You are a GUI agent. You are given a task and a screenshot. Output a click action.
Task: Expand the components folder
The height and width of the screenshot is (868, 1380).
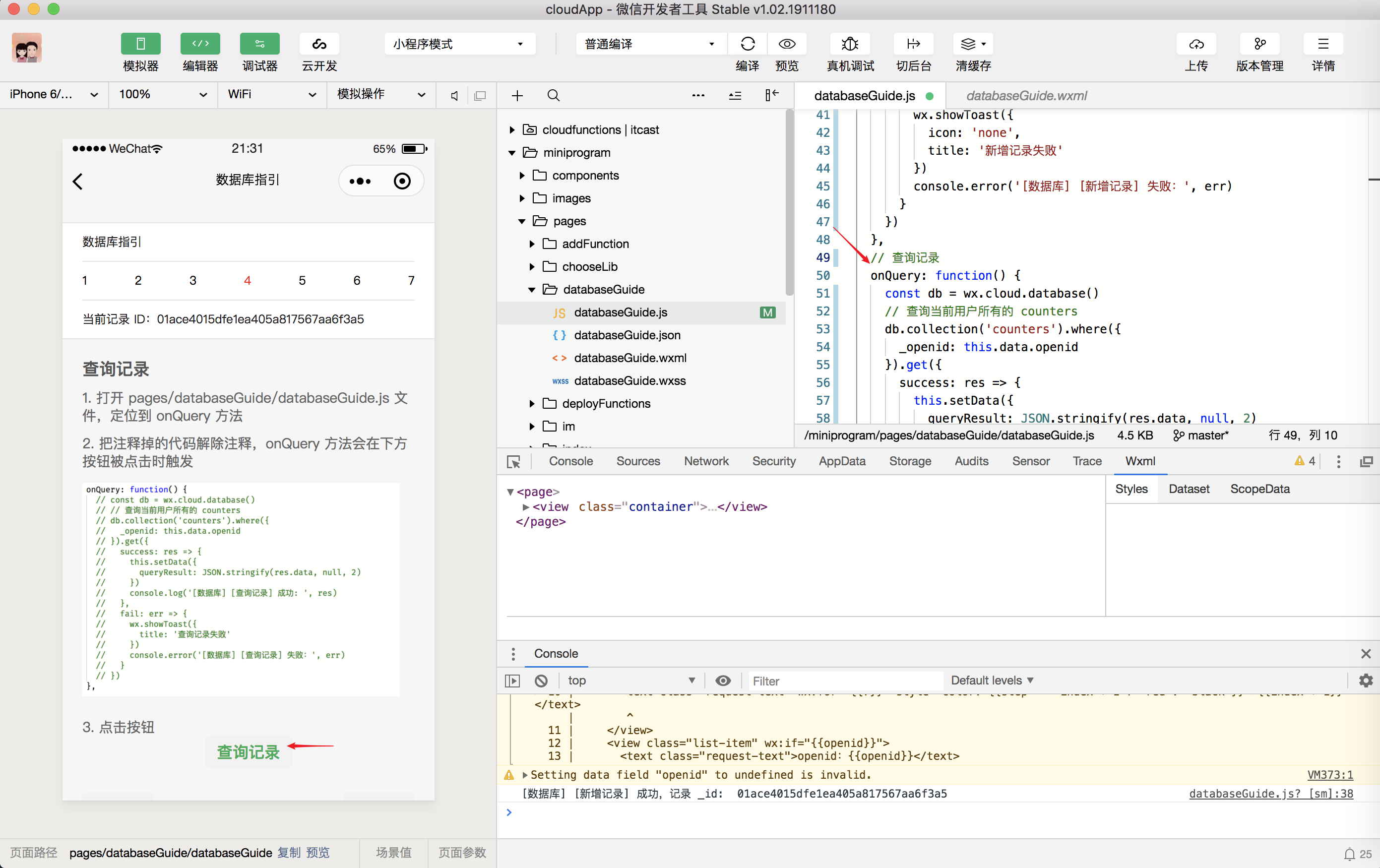pos(522,176)
